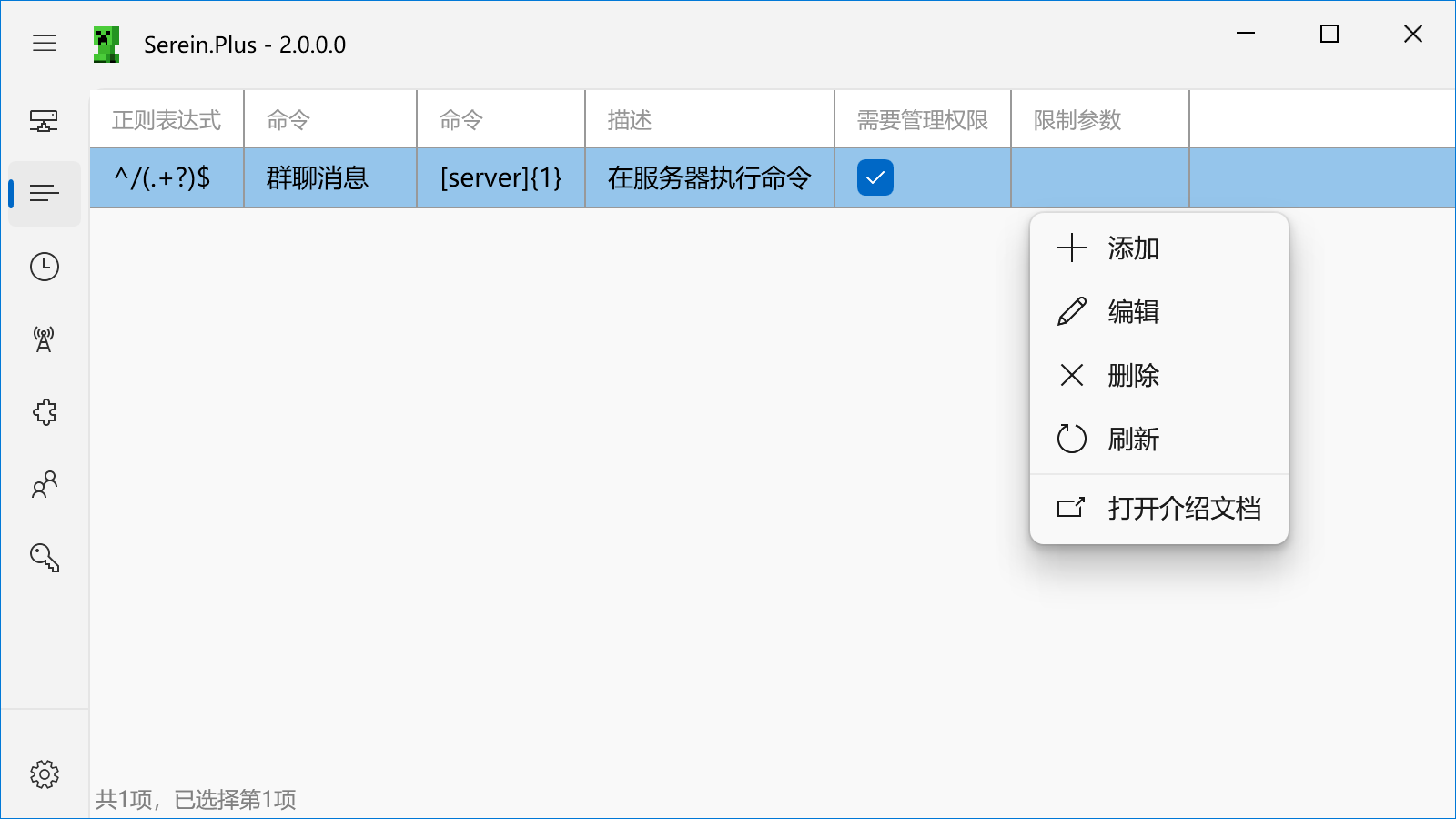
Task: Click the X icon beside 删除
Action: click(1072, 375)
